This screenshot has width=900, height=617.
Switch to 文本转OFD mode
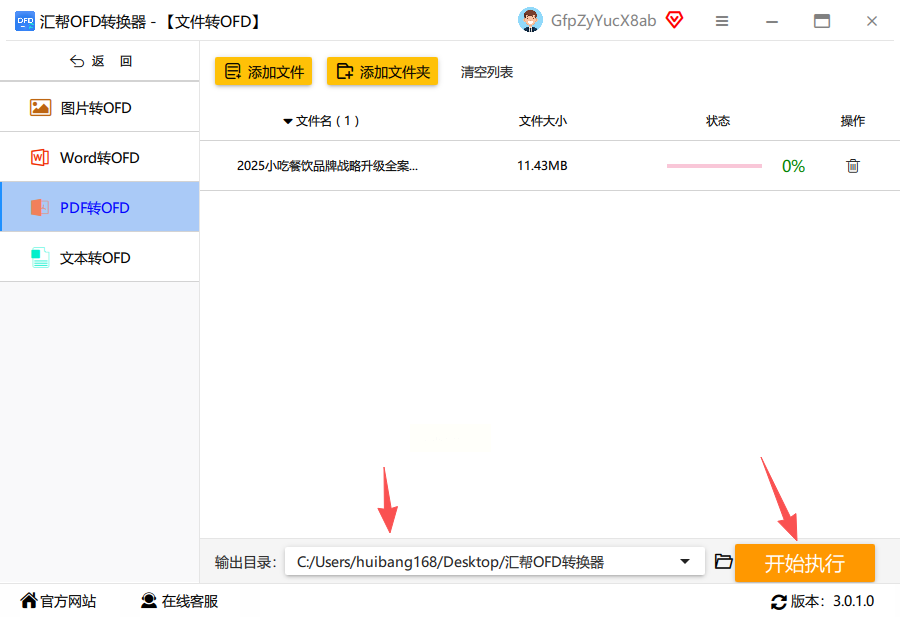tap(100, 258)
